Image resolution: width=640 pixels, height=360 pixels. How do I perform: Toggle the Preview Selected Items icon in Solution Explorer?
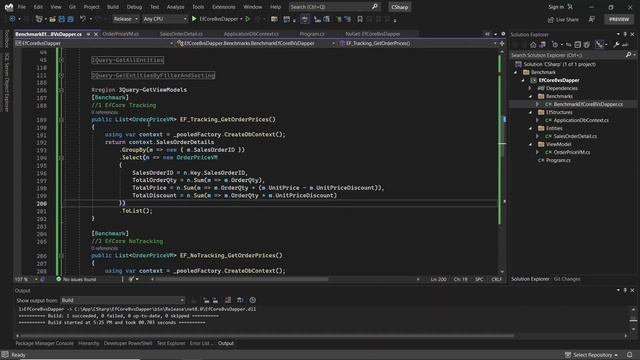point(625,44)
